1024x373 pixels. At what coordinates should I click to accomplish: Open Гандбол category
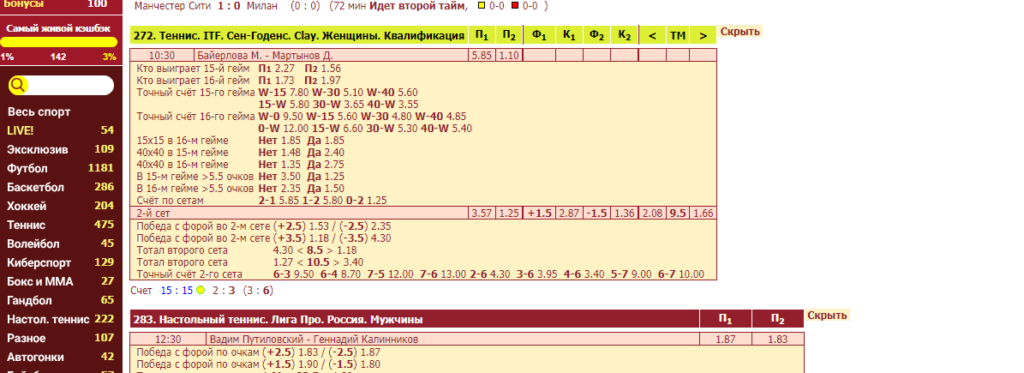pyautogui.click(x=28, y=300)
